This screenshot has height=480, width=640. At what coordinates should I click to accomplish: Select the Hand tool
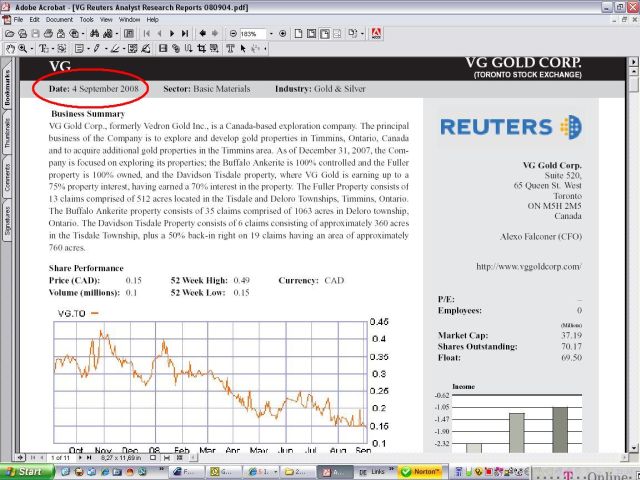(10, 49)
